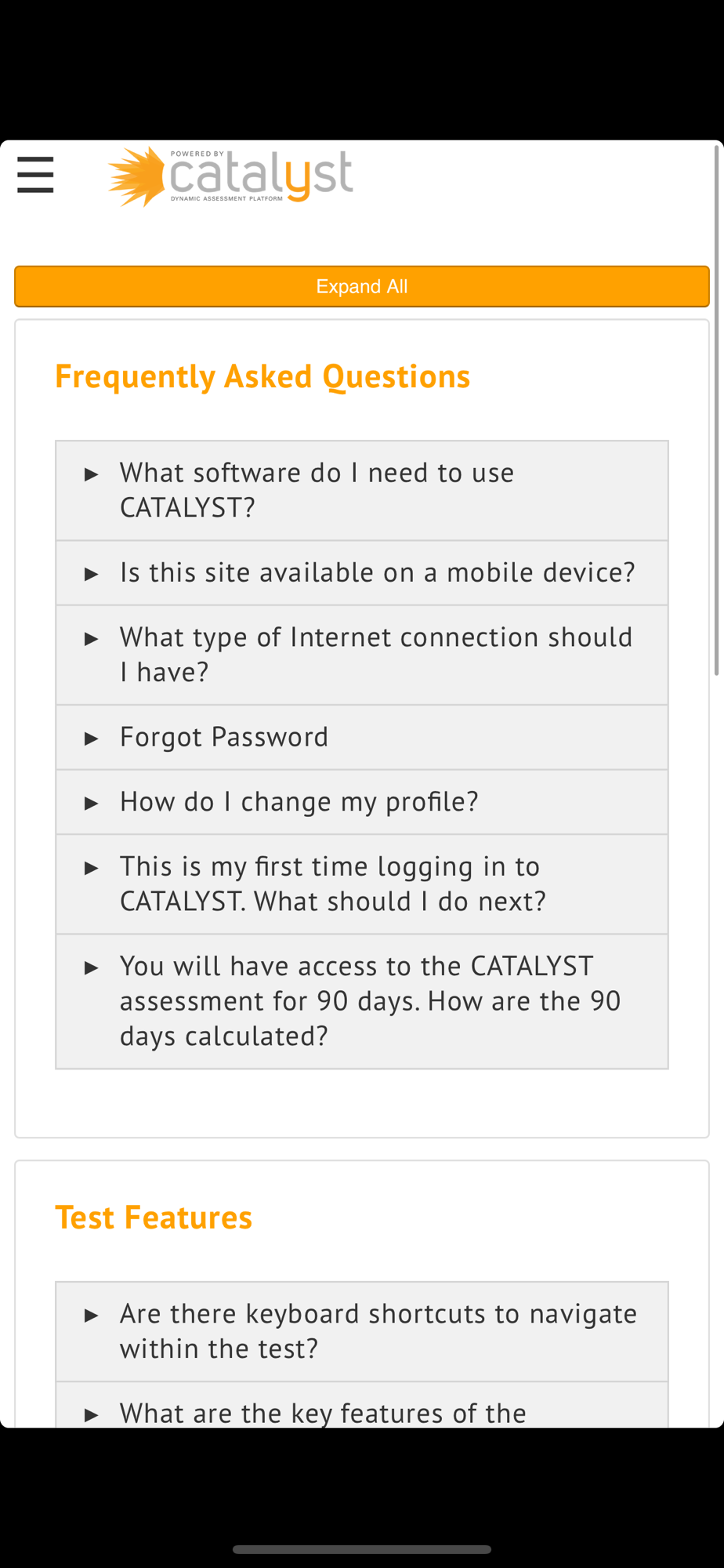Open the Forgot Password entry
Screen dimensions: 724x1568
362,738
